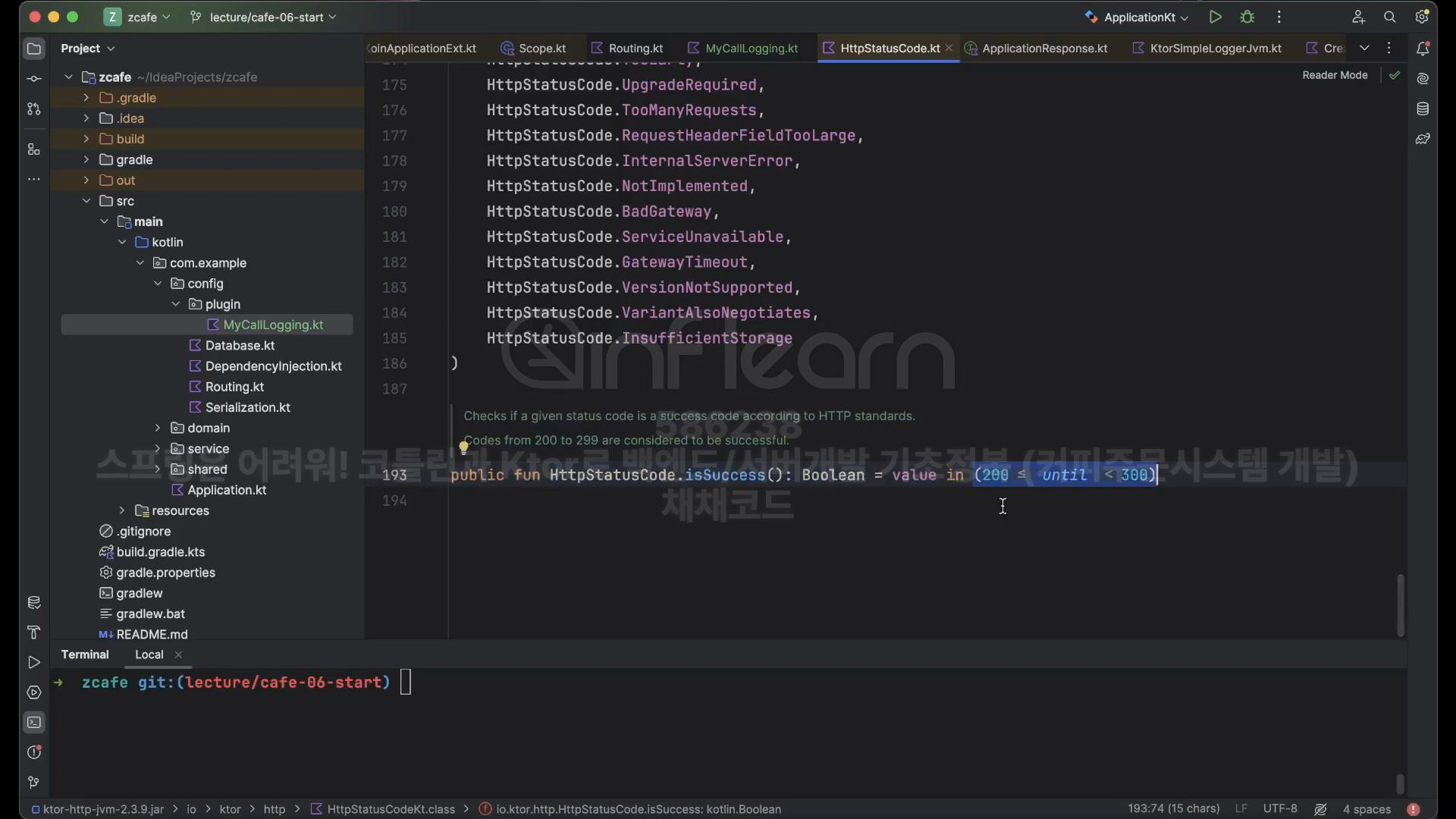1456x819 pixels.
Task: Open the AI Assistant spiral icon
Action: click(1423, 79)
